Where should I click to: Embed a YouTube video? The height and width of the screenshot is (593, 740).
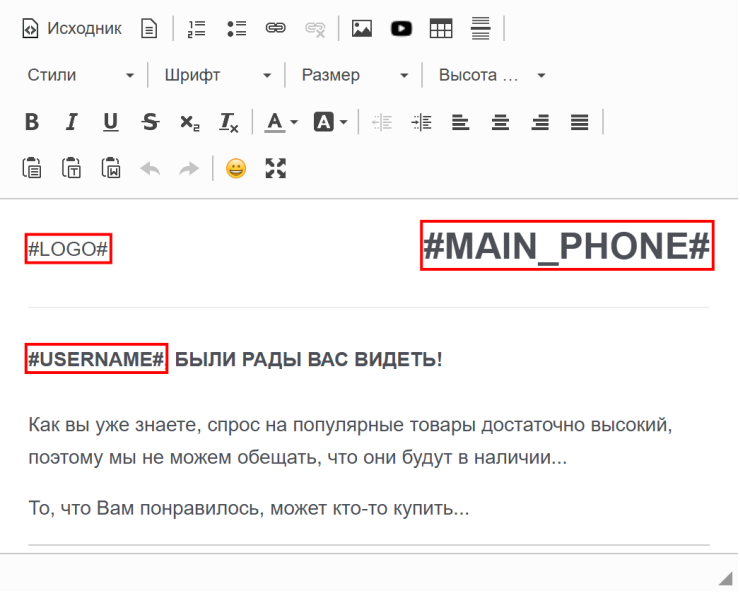click(x=401, y=28)
